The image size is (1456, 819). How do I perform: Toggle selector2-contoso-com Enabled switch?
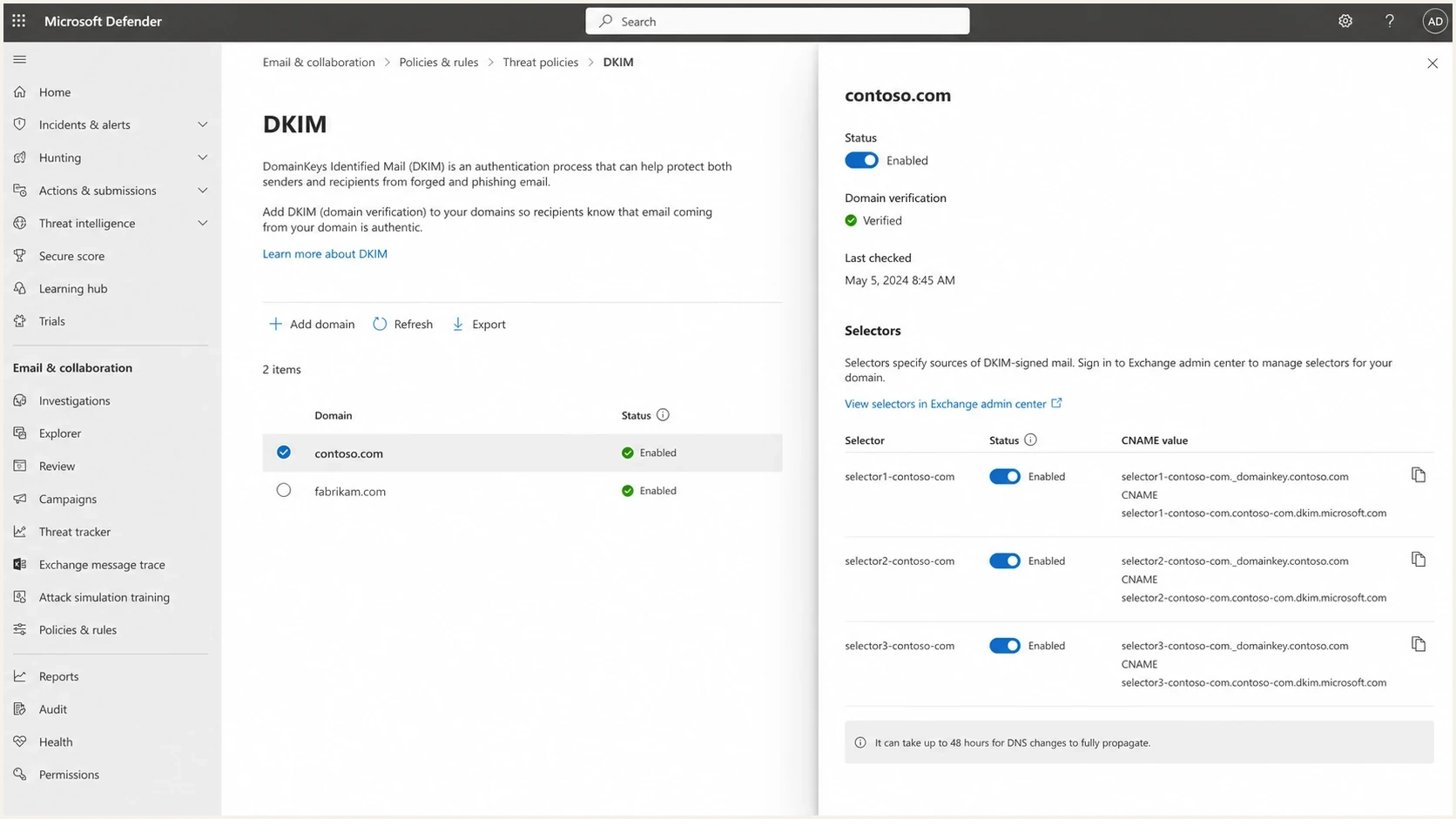pos(1005,561)
